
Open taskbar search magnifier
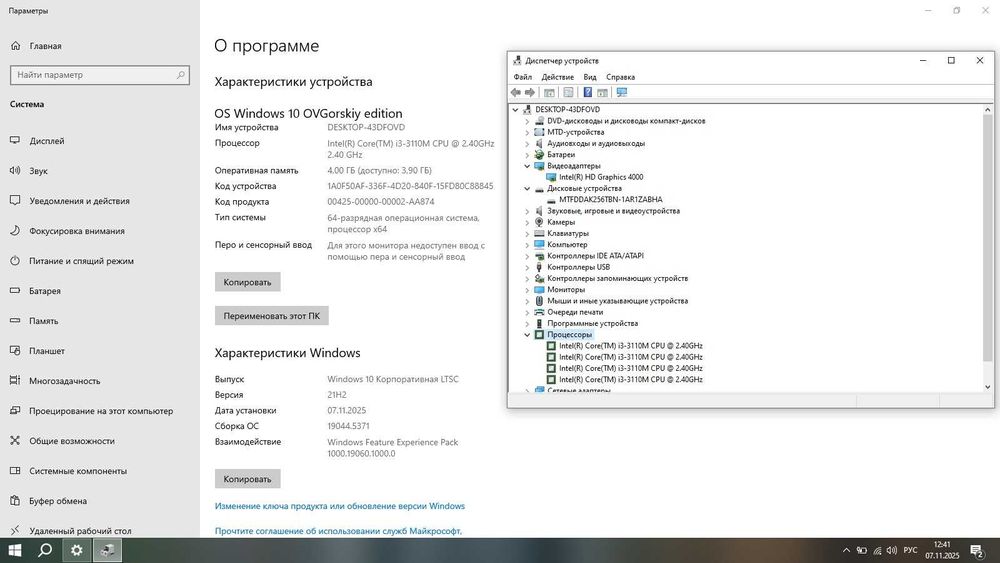click(45, 550)
